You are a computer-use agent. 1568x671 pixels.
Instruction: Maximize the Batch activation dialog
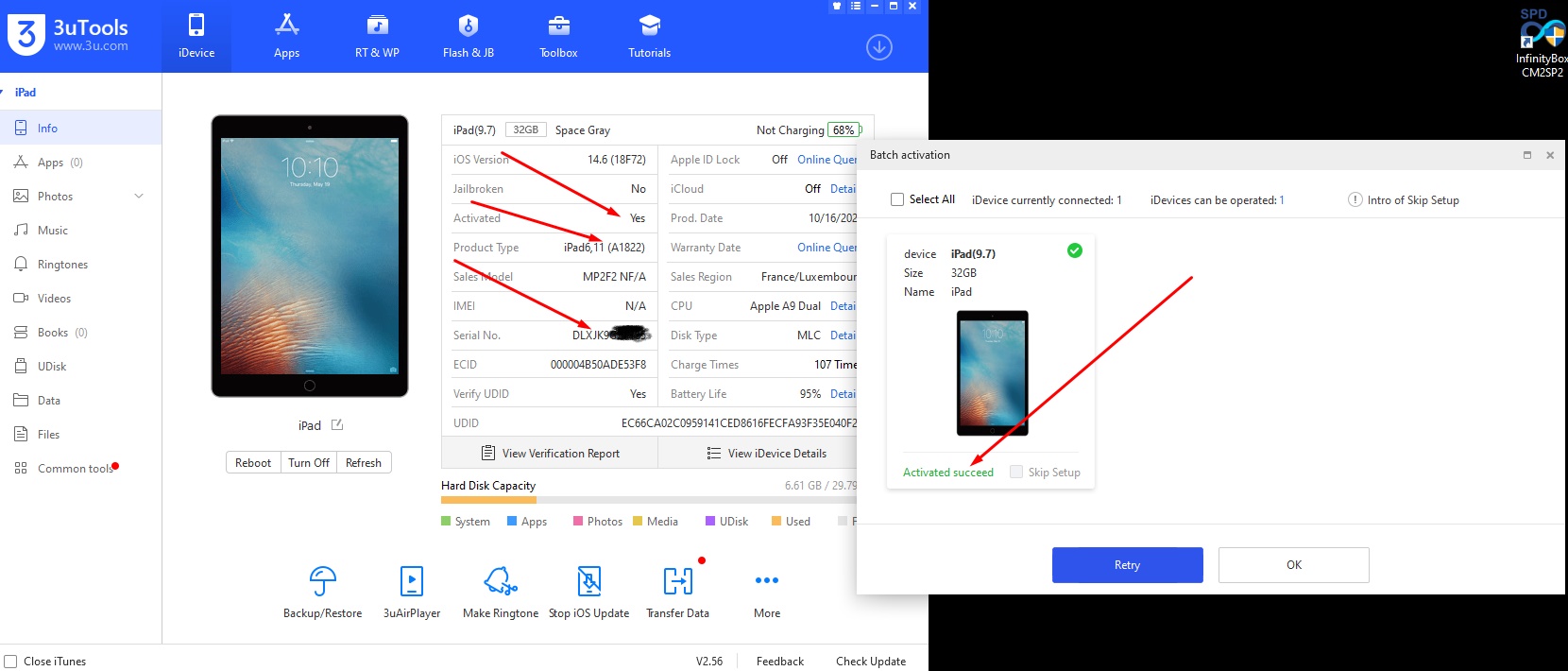tap(1527, 155)
